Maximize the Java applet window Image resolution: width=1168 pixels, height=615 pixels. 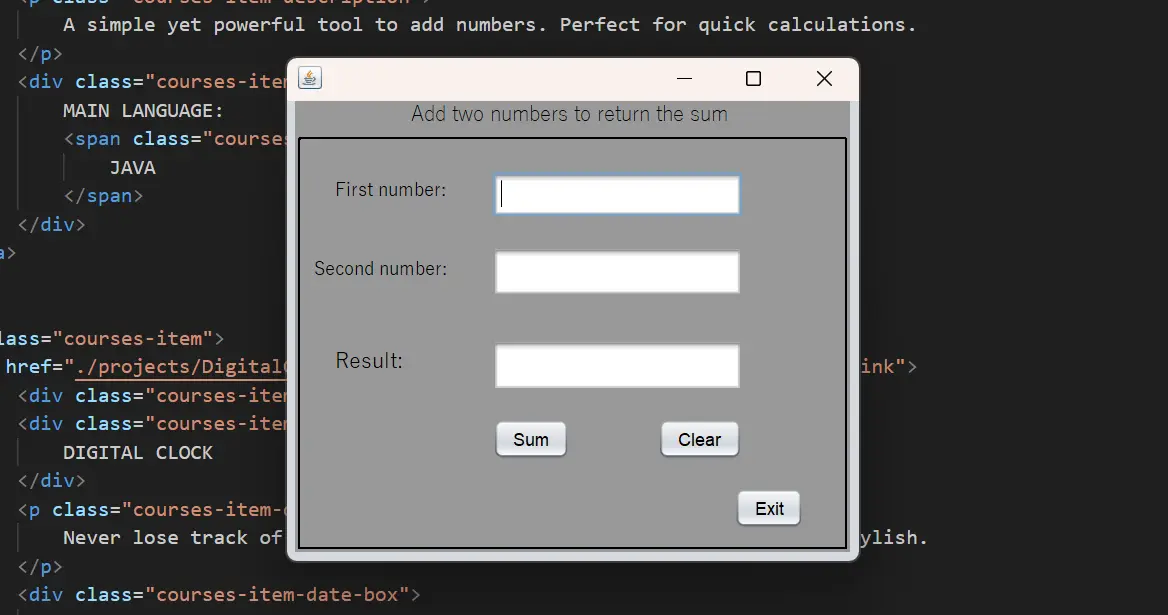[753, 77]
